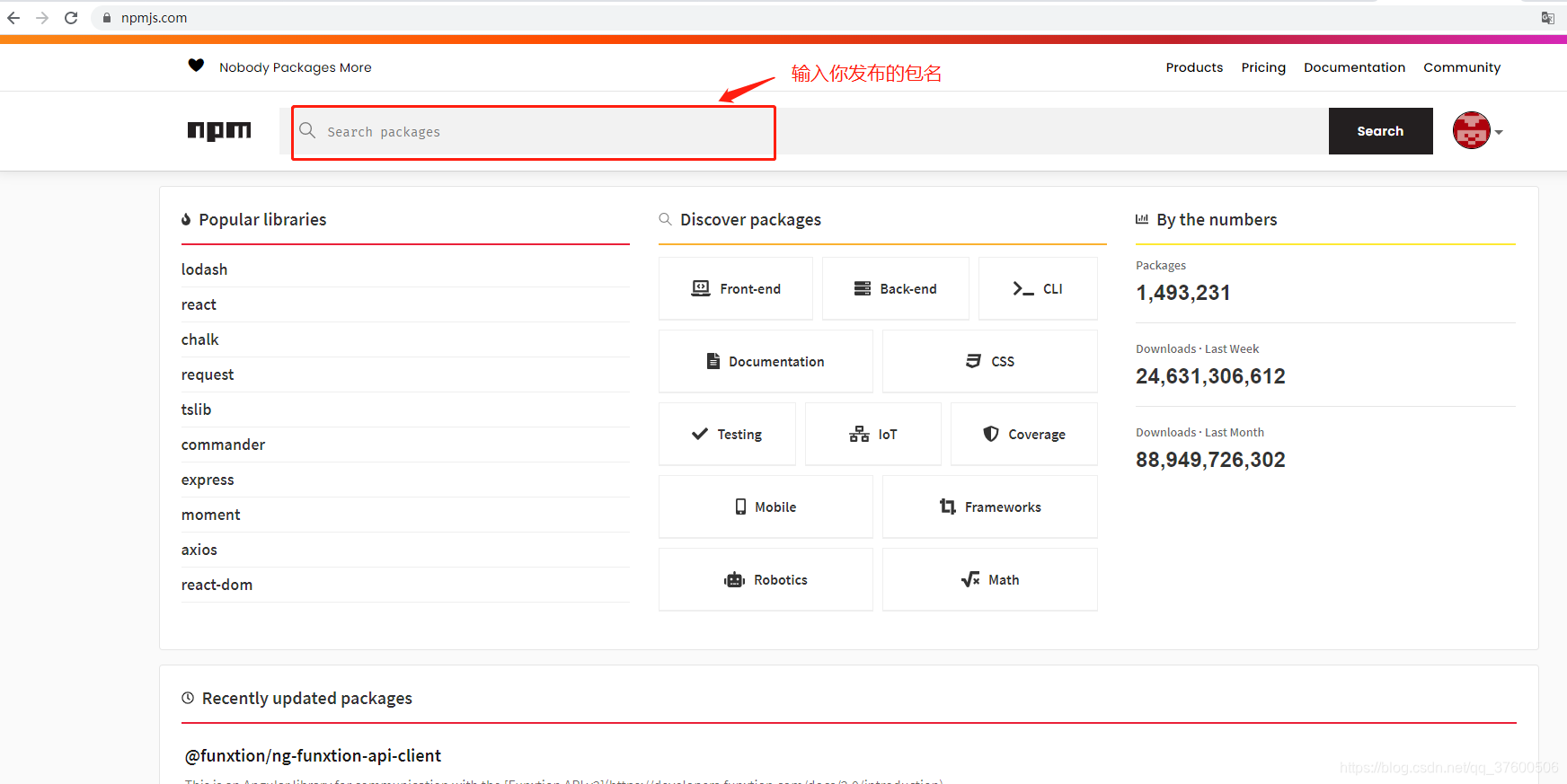Screen dimensions: 1567x784
Task: Open the moment library link
Action: coord(210,515)
